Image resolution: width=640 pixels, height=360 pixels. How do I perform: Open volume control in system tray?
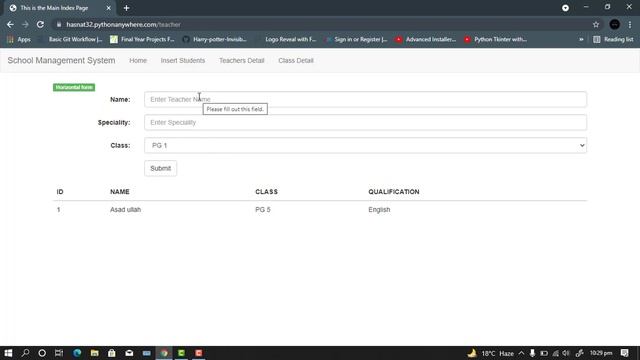click(x=566, y=353)
